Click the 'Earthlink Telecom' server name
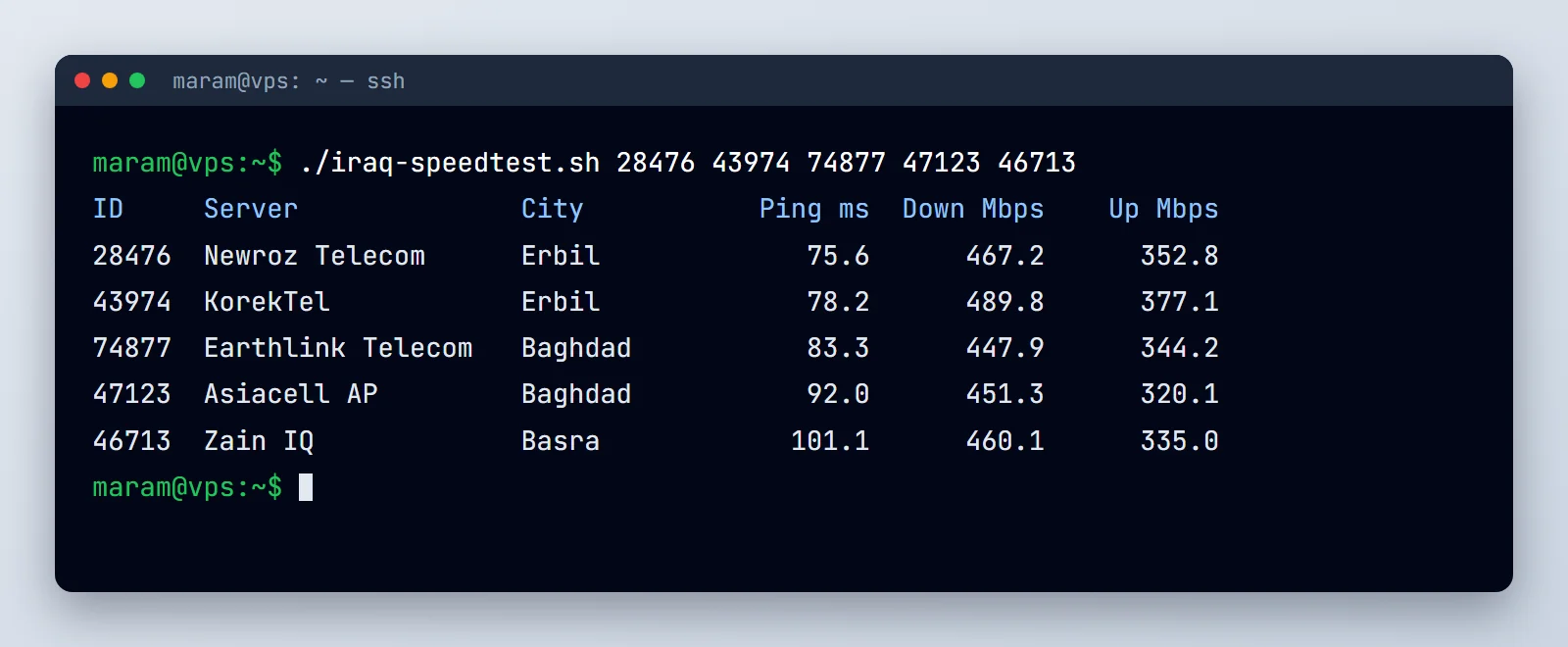The image size is (1568, 647). [338, 348]
